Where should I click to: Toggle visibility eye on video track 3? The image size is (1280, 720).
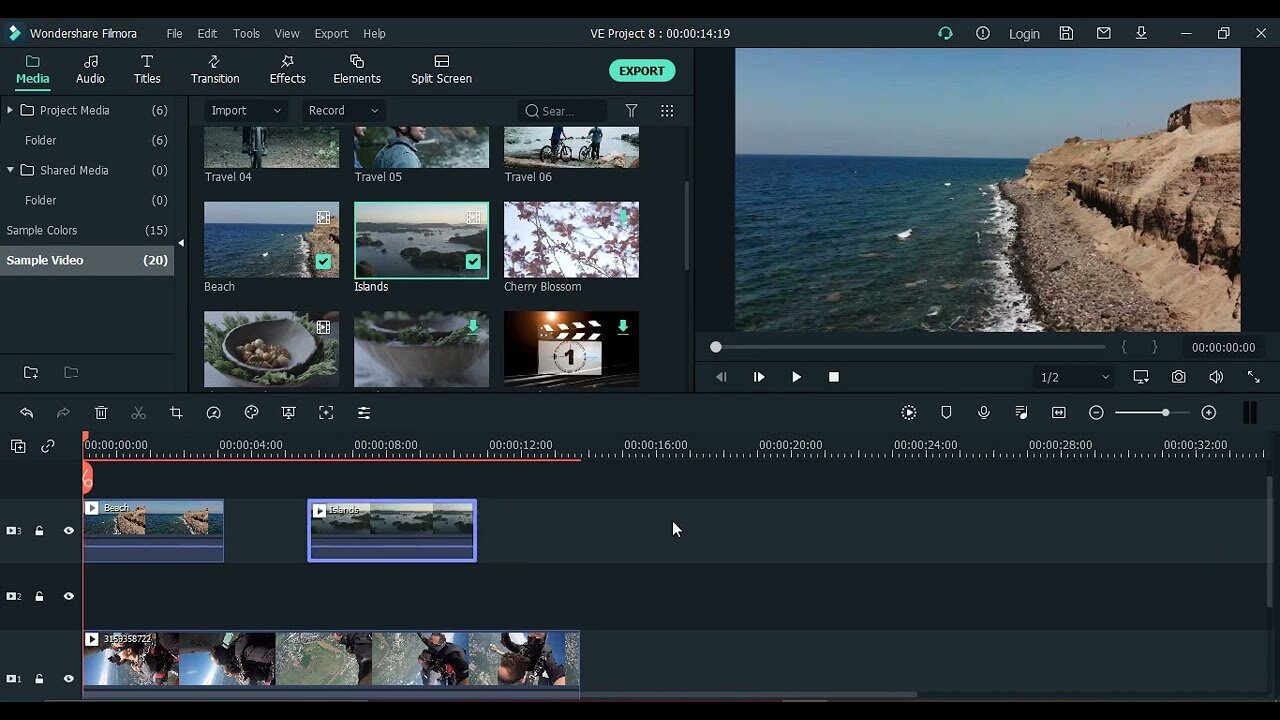[x=69, y=531]
